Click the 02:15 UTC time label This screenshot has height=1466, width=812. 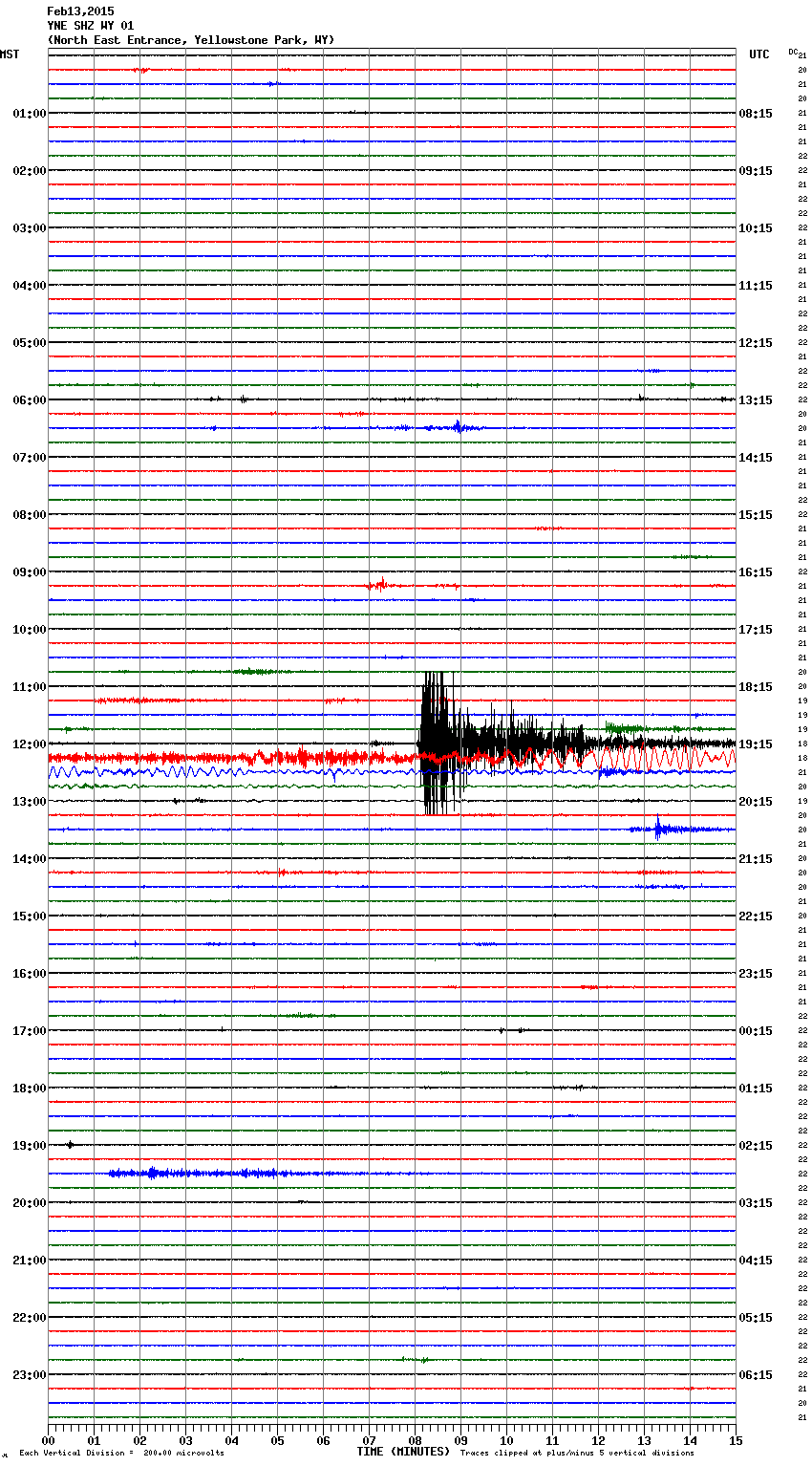756,1146
